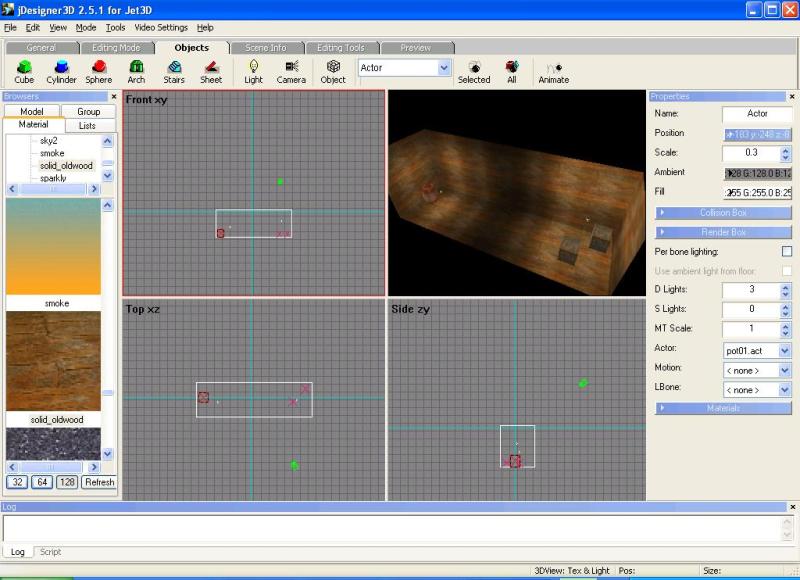Insert Stairs from the toolbar
The width and height of the screenshot is (800, 580).
point(174,71)
